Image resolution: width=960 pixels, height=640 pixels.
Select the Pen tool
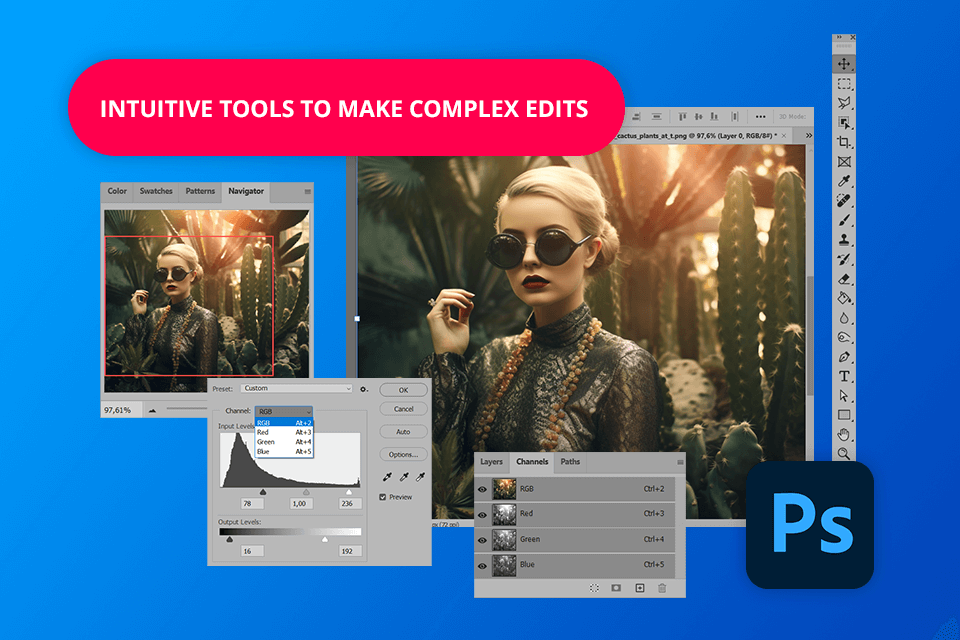point(844,356)
